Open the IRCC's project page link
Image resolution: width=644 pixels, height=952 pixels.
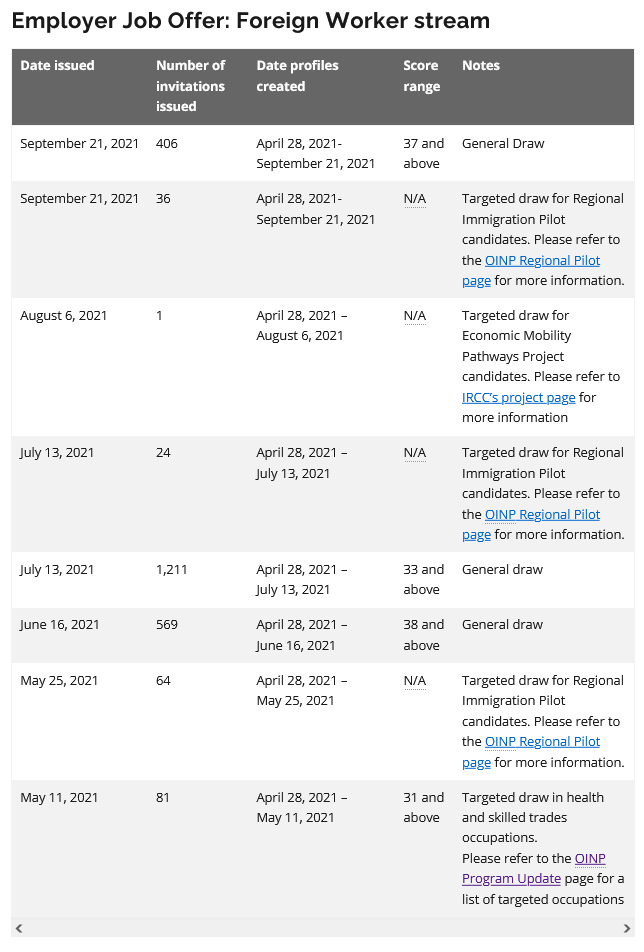click(518, 398)
